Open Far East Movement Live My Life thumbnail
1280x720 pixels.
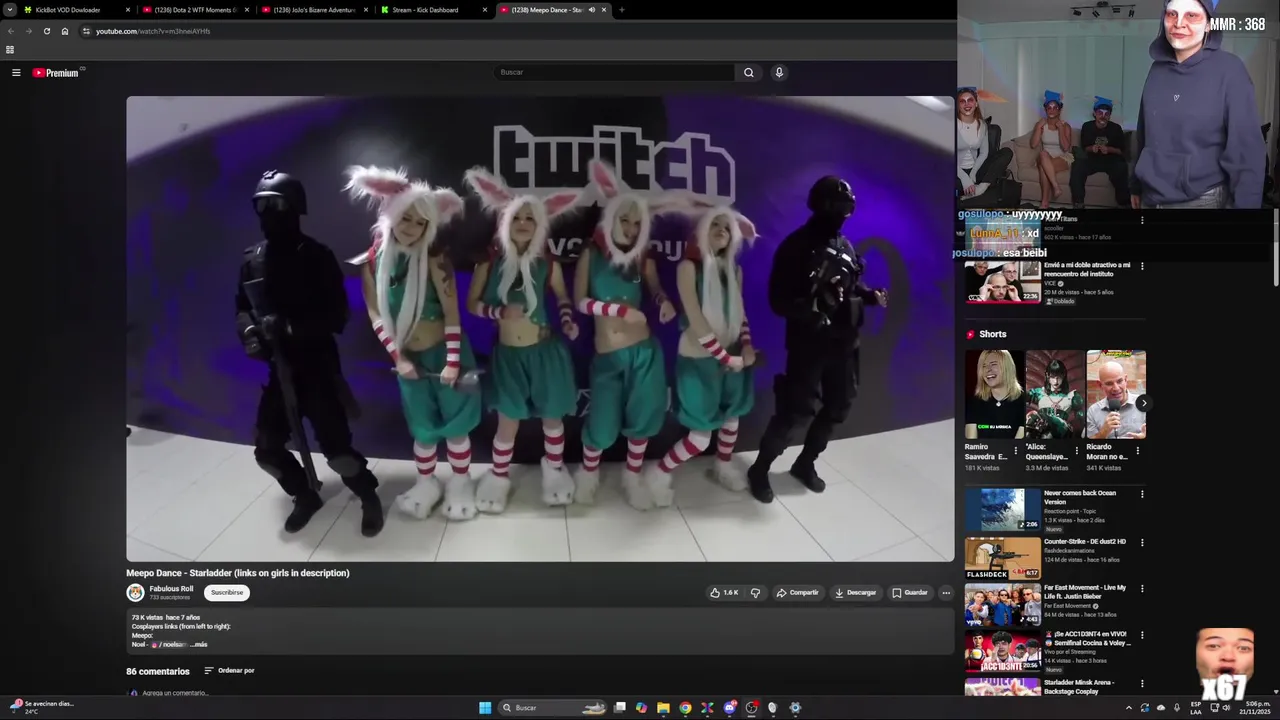1002,604
